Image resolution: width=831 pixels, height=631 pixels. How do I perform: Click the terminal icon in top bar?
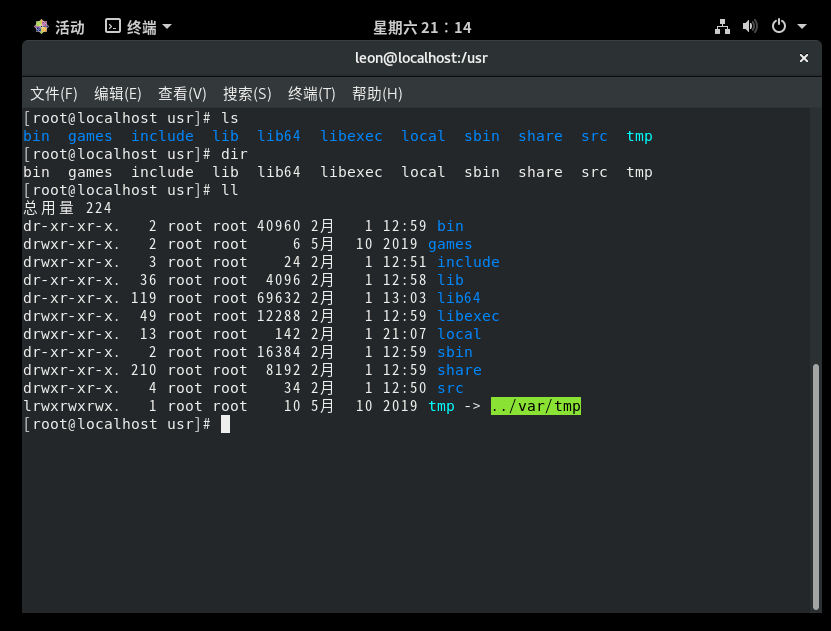tap(113, 26)
